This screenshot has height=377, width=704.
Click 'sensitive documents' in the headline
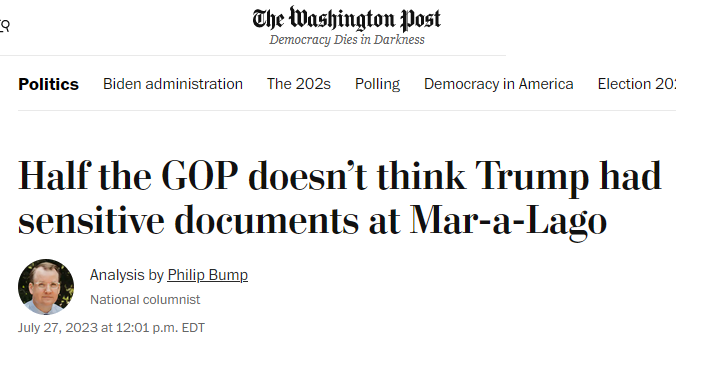188,220
